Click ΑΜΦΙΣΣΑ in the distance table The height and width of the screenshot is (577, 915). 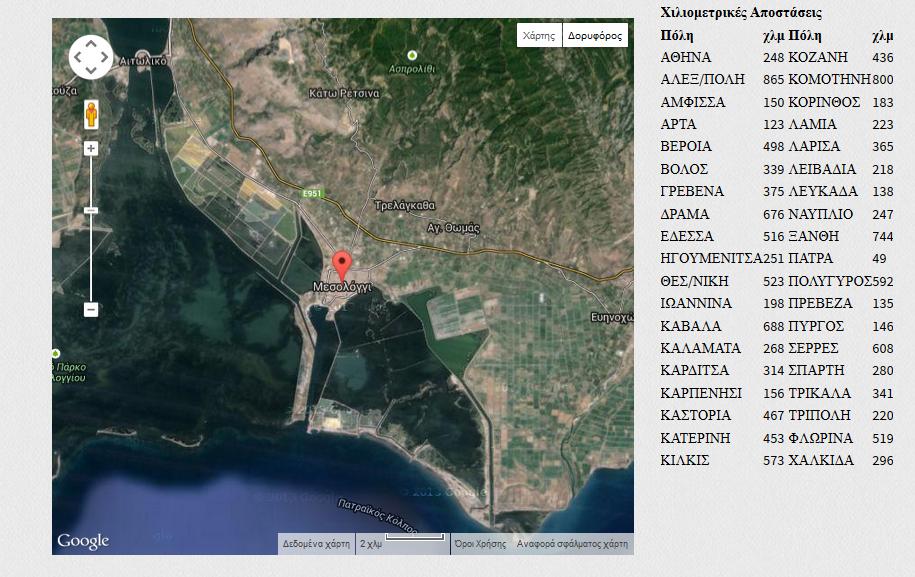[x=693, y=102]
